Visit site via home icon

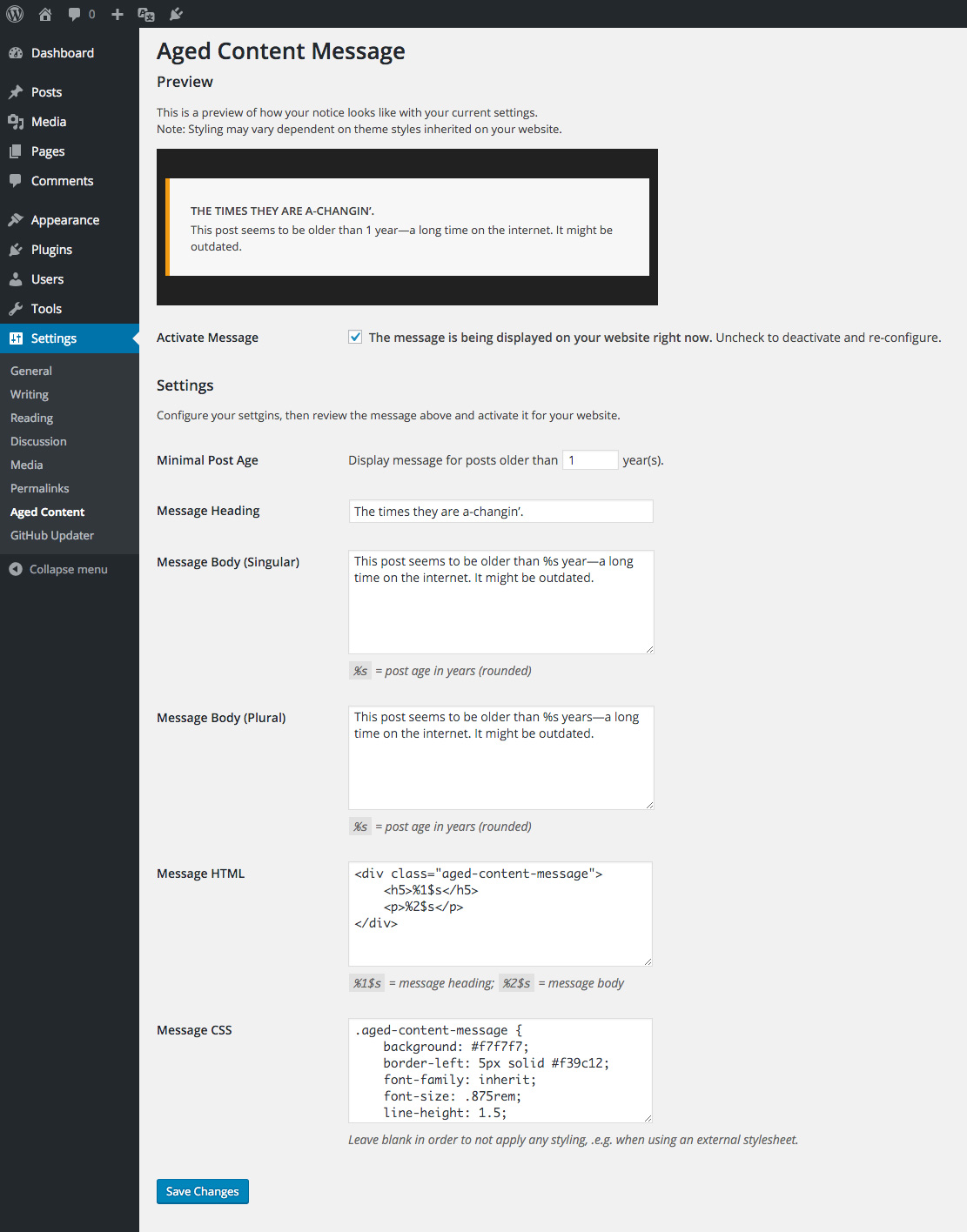(x=45, y=14)
